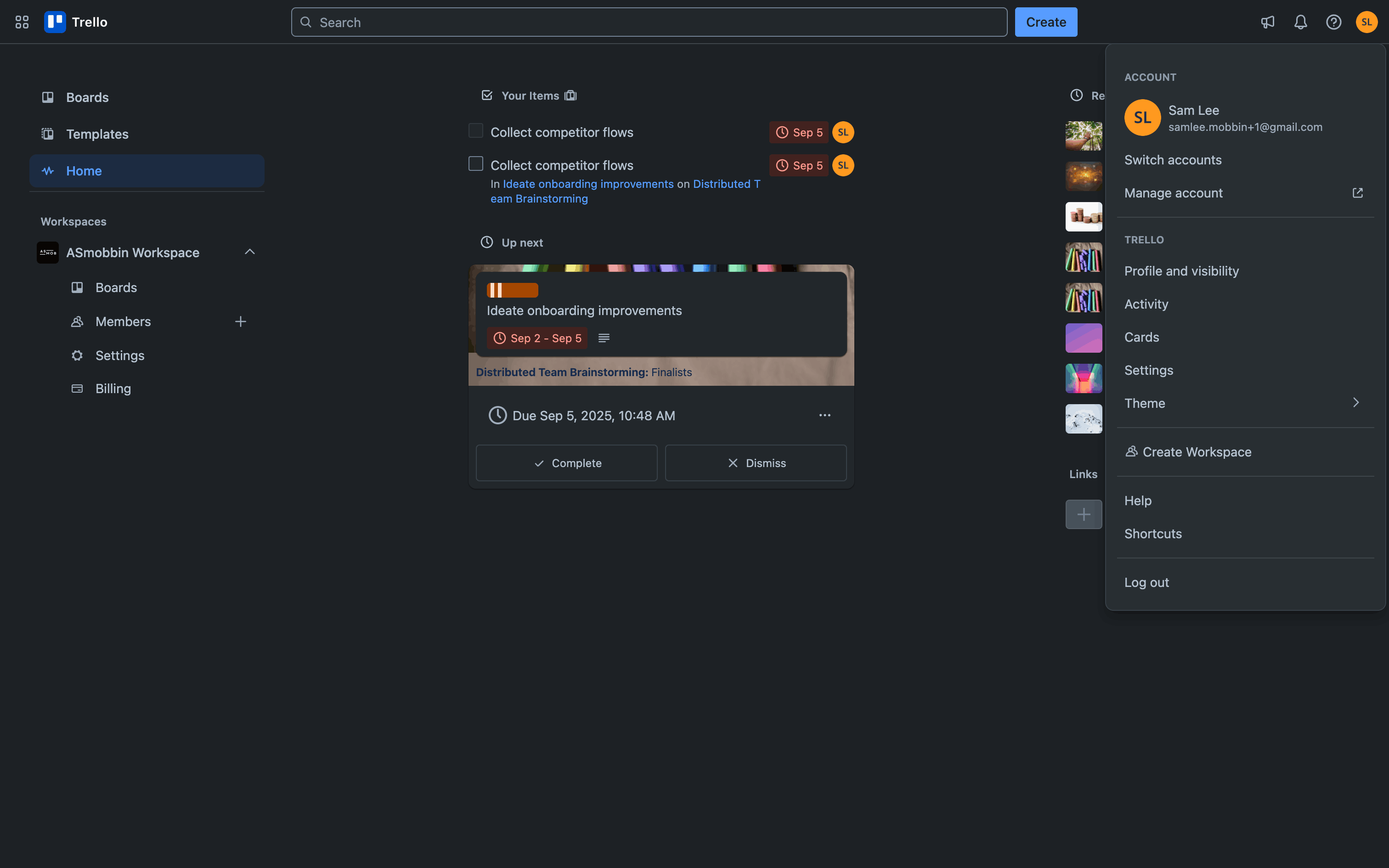Open the app switcher grid icon
Image resolution: width=1389 pixels, height=868 pixels.
[22, 22]
